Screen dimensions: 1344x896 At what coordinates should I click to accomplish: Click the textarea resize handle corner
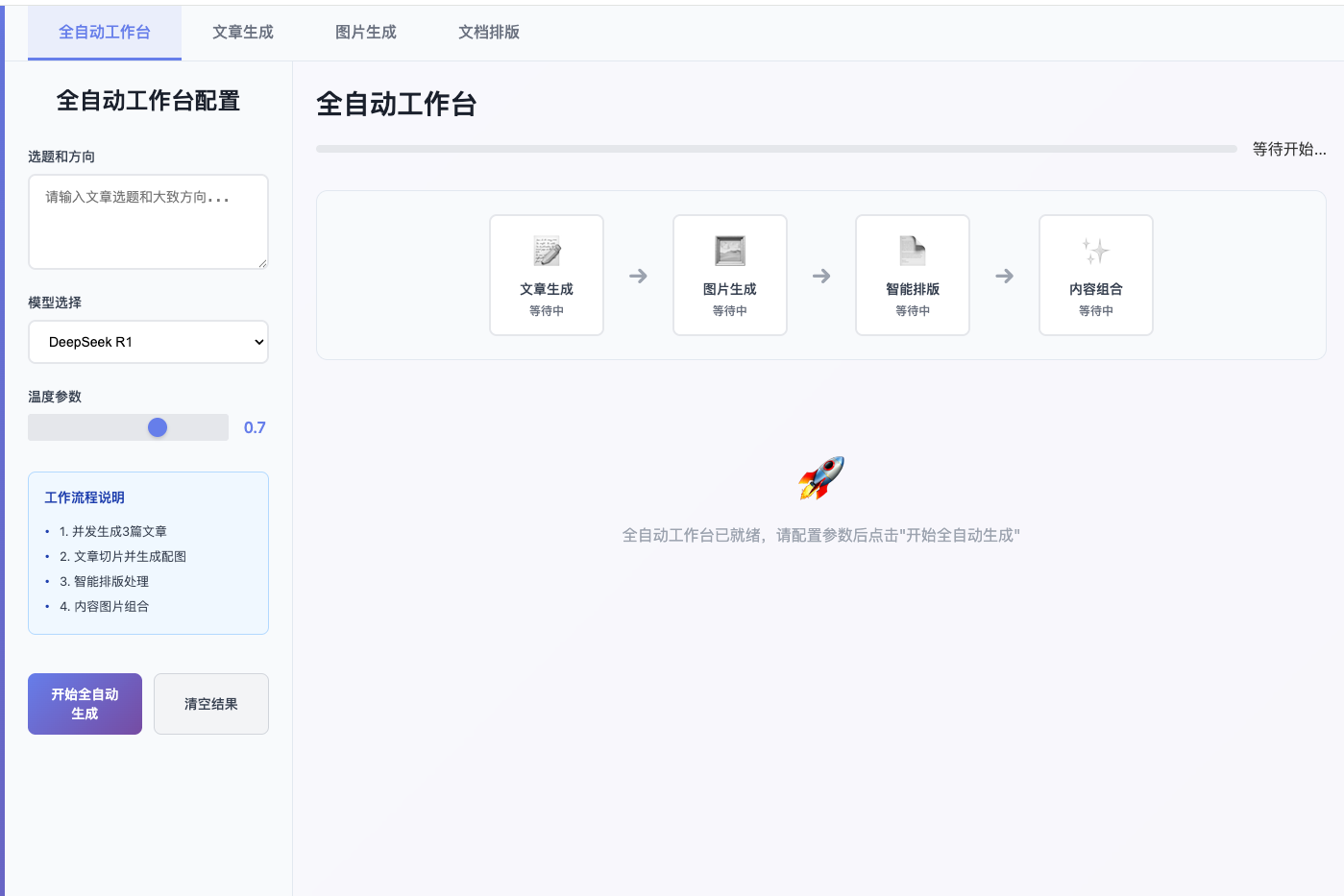262,263
